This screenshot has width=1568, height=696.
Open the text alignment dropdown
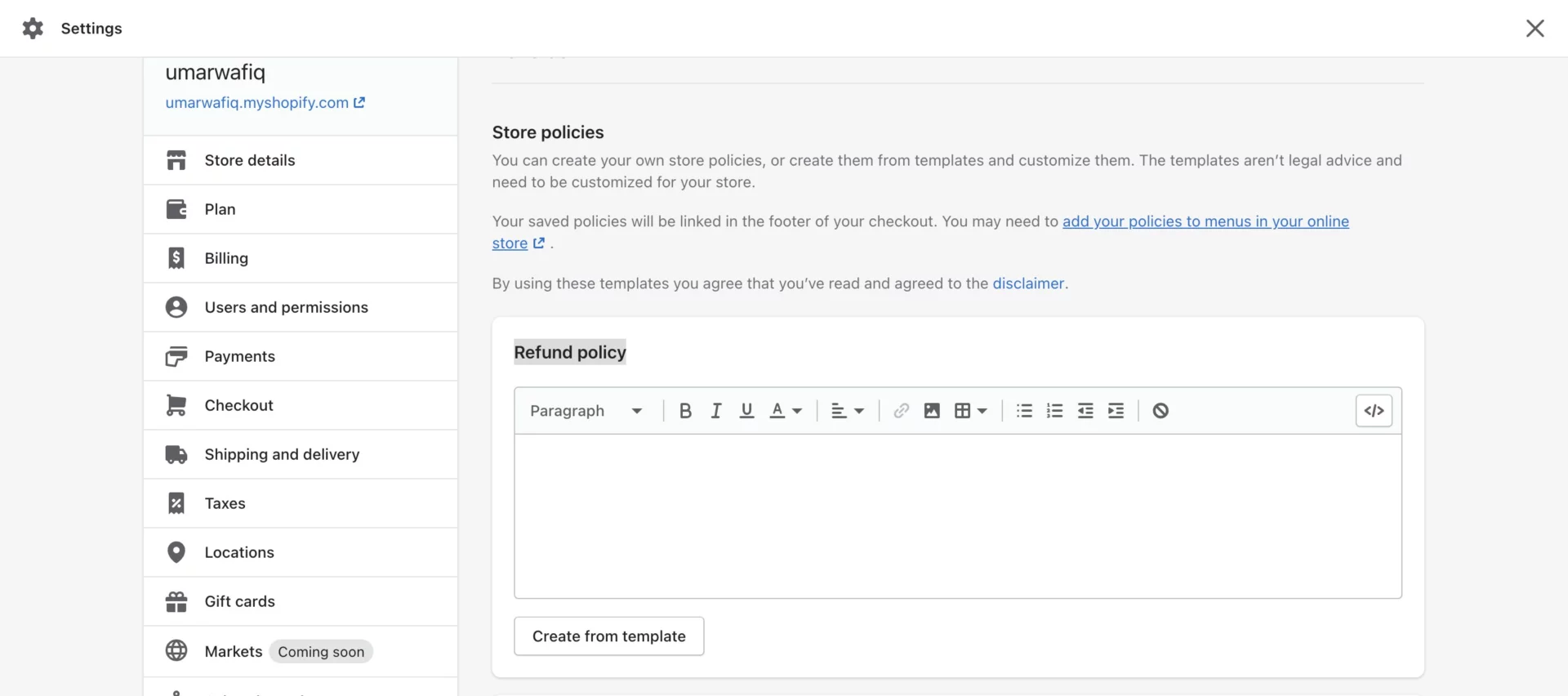click(848, 411)
